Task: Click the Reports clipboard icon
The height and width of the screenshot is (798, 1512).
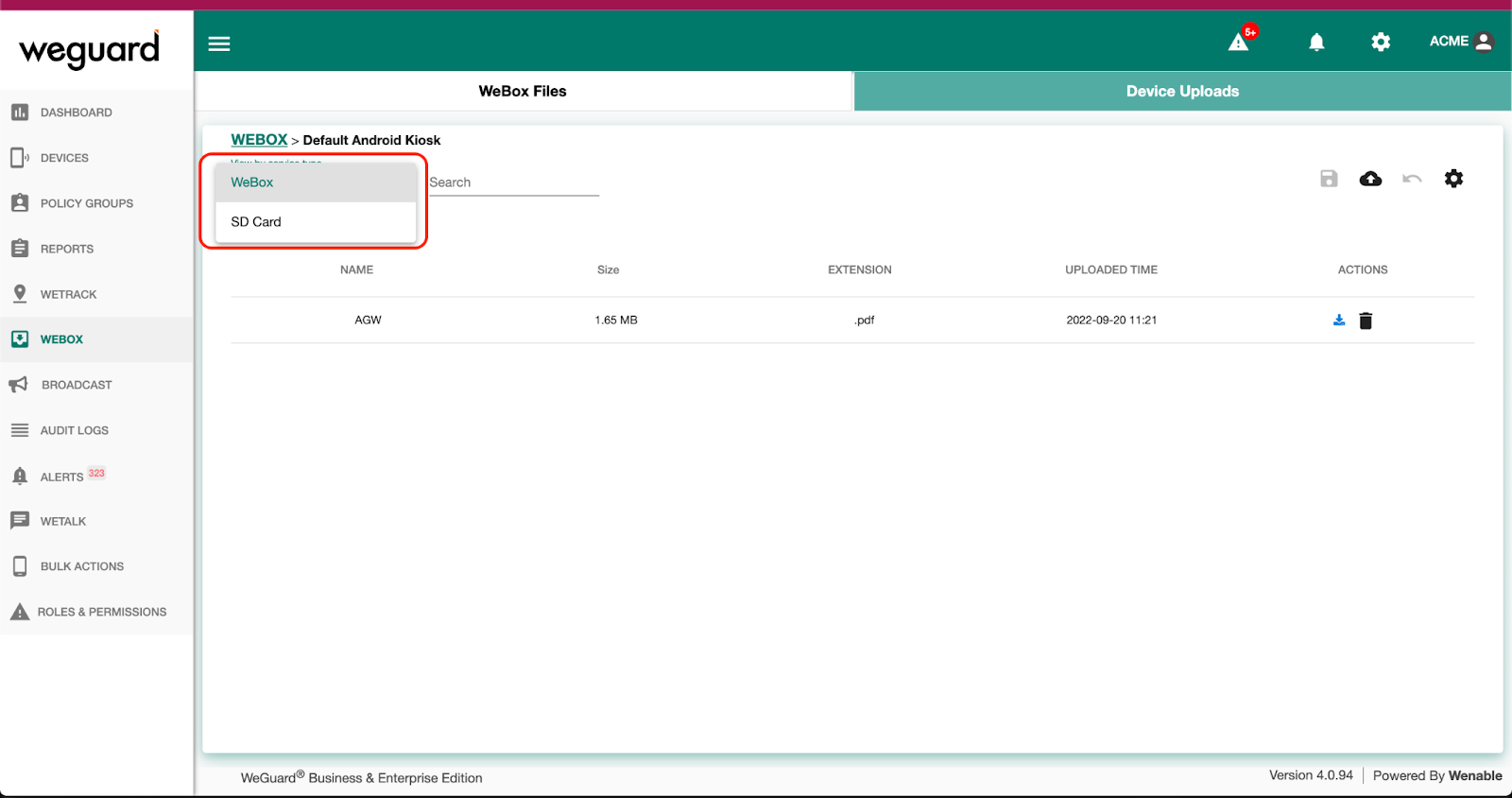Action: (x=20, y=249)
